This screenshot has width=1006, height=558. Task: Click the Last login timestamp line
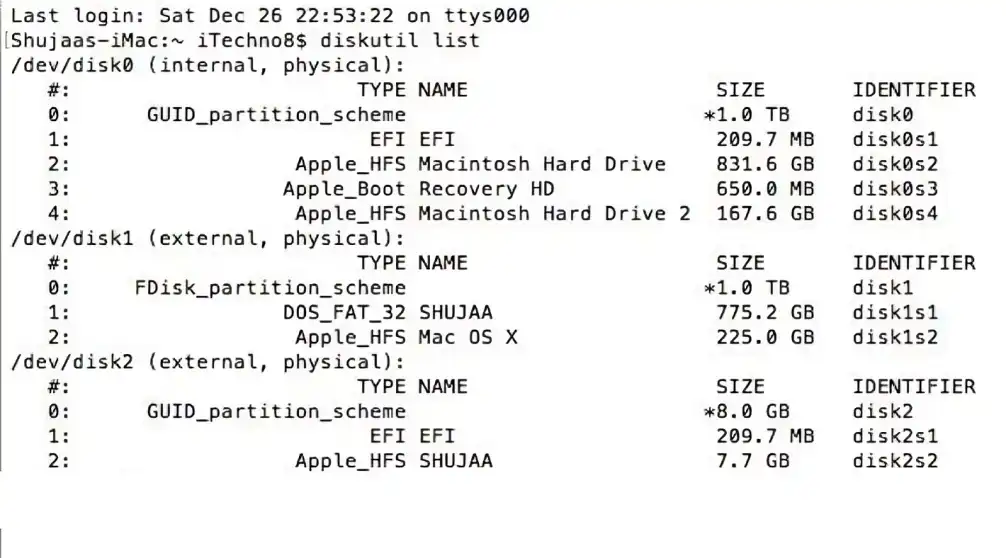click(x=270, y=16)
